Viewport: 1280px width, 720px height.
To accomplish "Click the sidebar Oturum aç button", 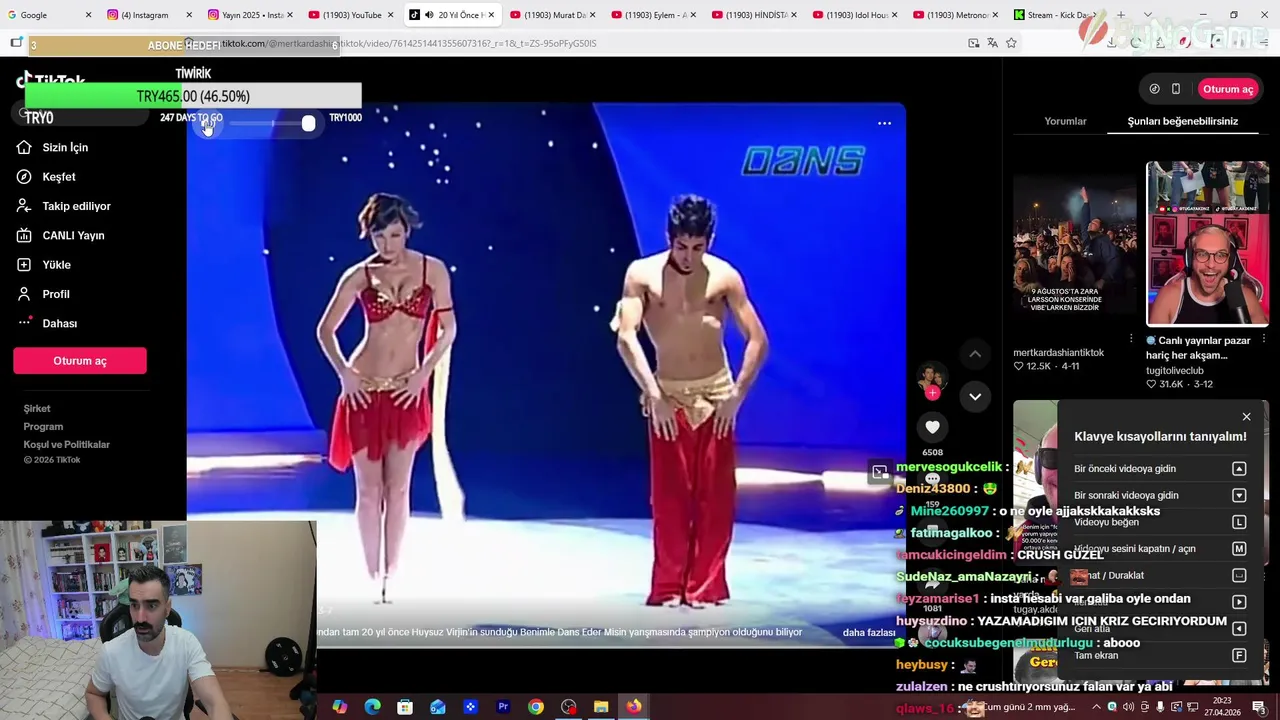I will coord(80,361).
